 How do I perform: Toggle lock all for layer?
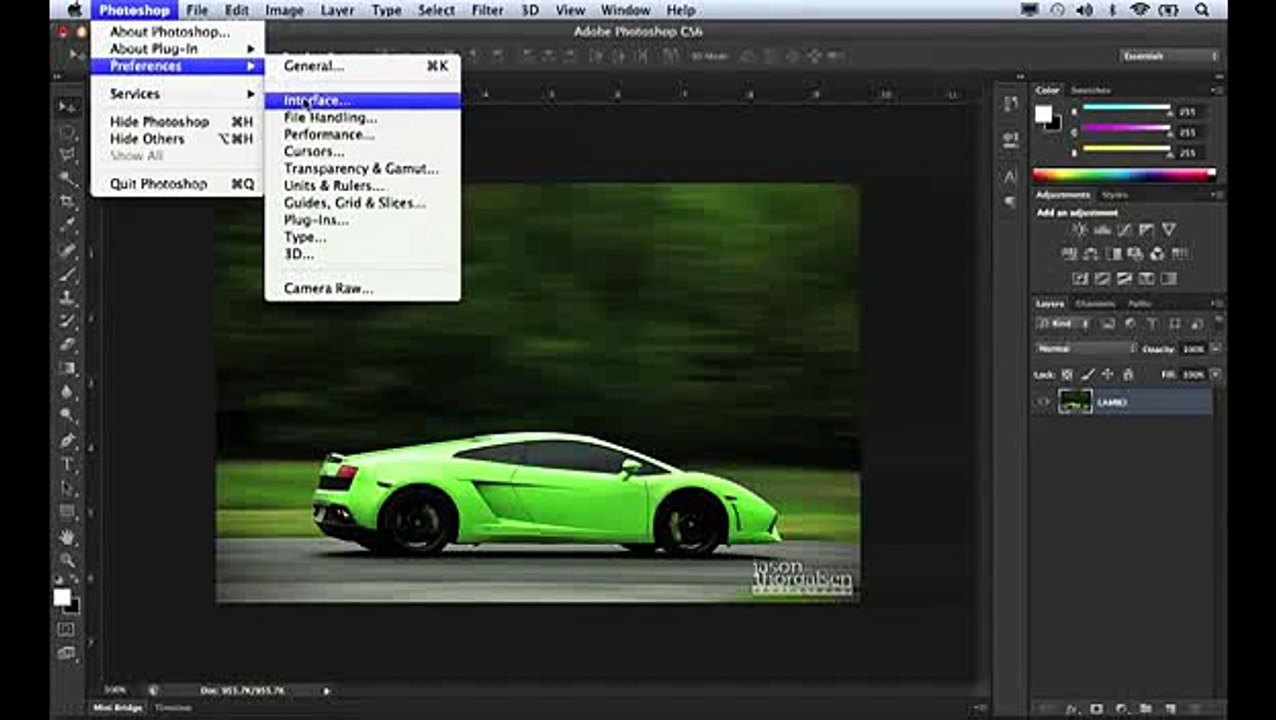[x=1127, y=374]
